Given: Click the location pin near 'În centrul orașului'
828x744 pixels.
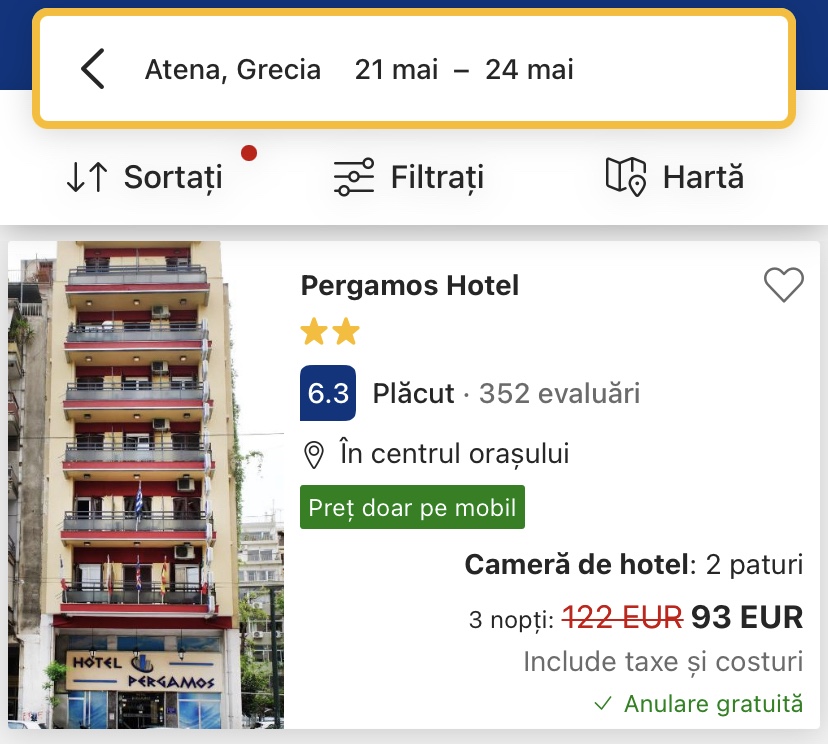Looking at the screenshot, I should tap(314, 455).
